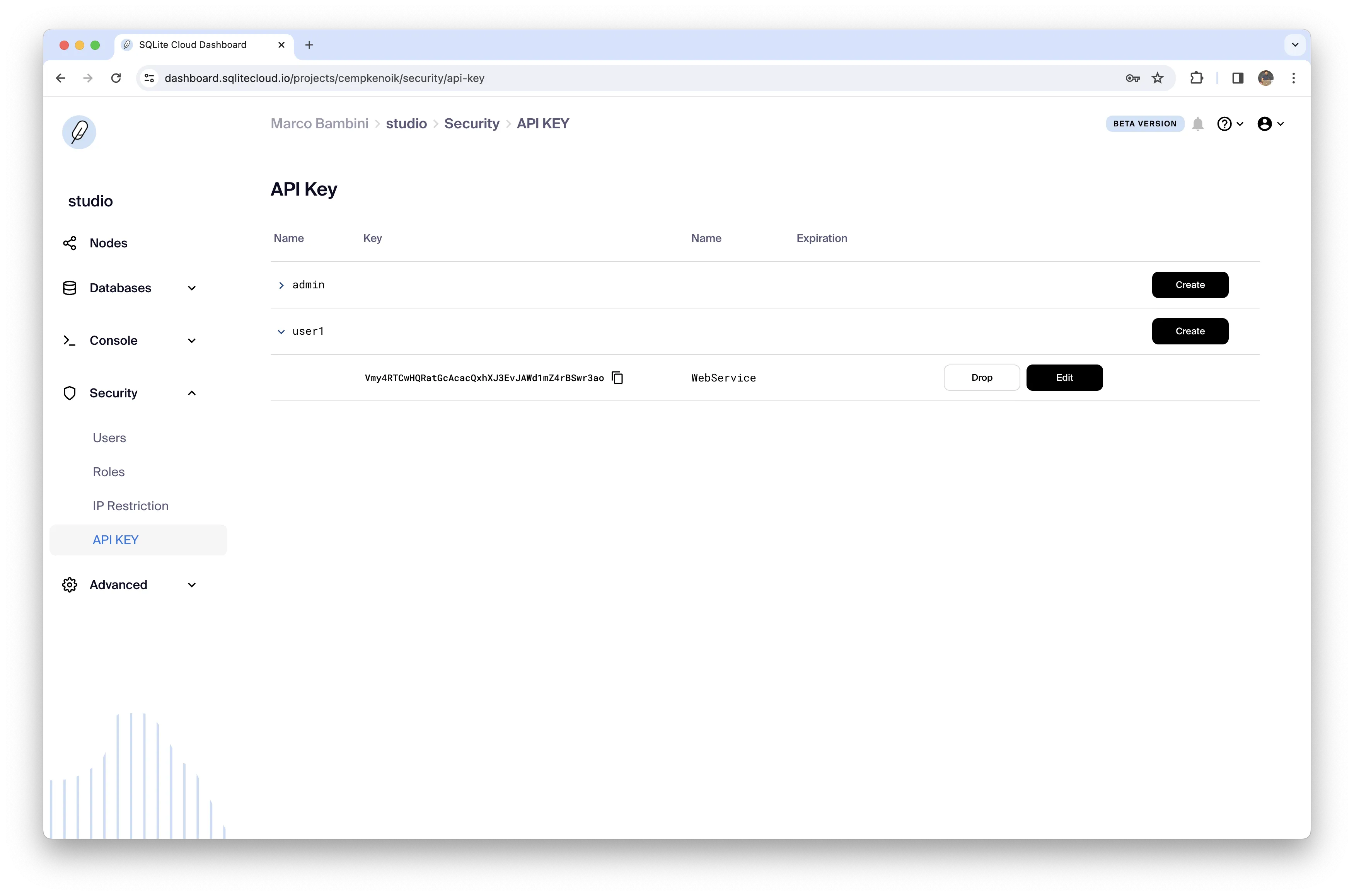Open the IP Restriction page

point(130,506)
